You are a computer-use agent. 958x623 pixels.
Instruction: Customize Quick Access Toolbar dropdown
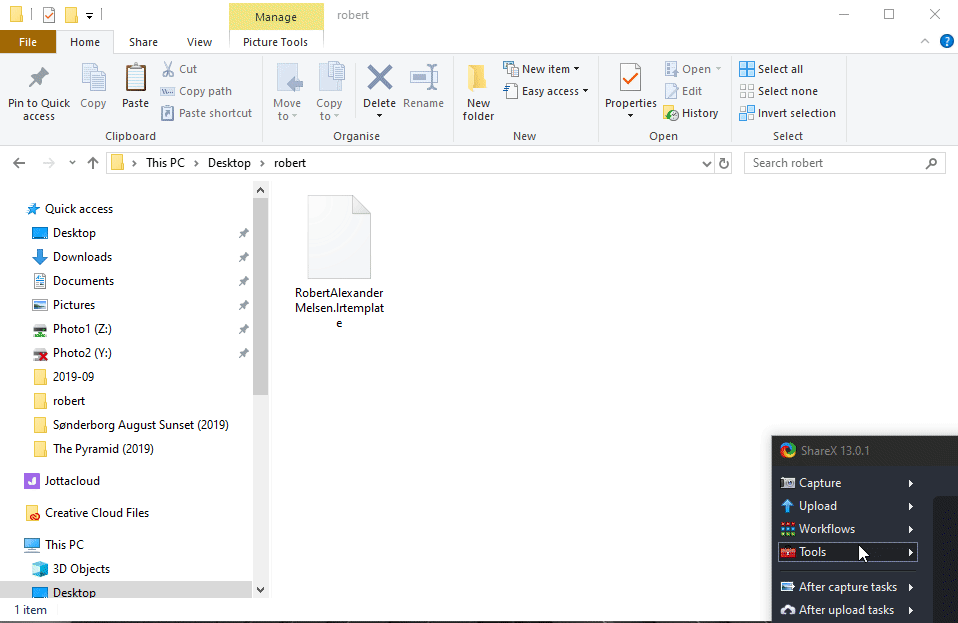(x=89, y=16)
